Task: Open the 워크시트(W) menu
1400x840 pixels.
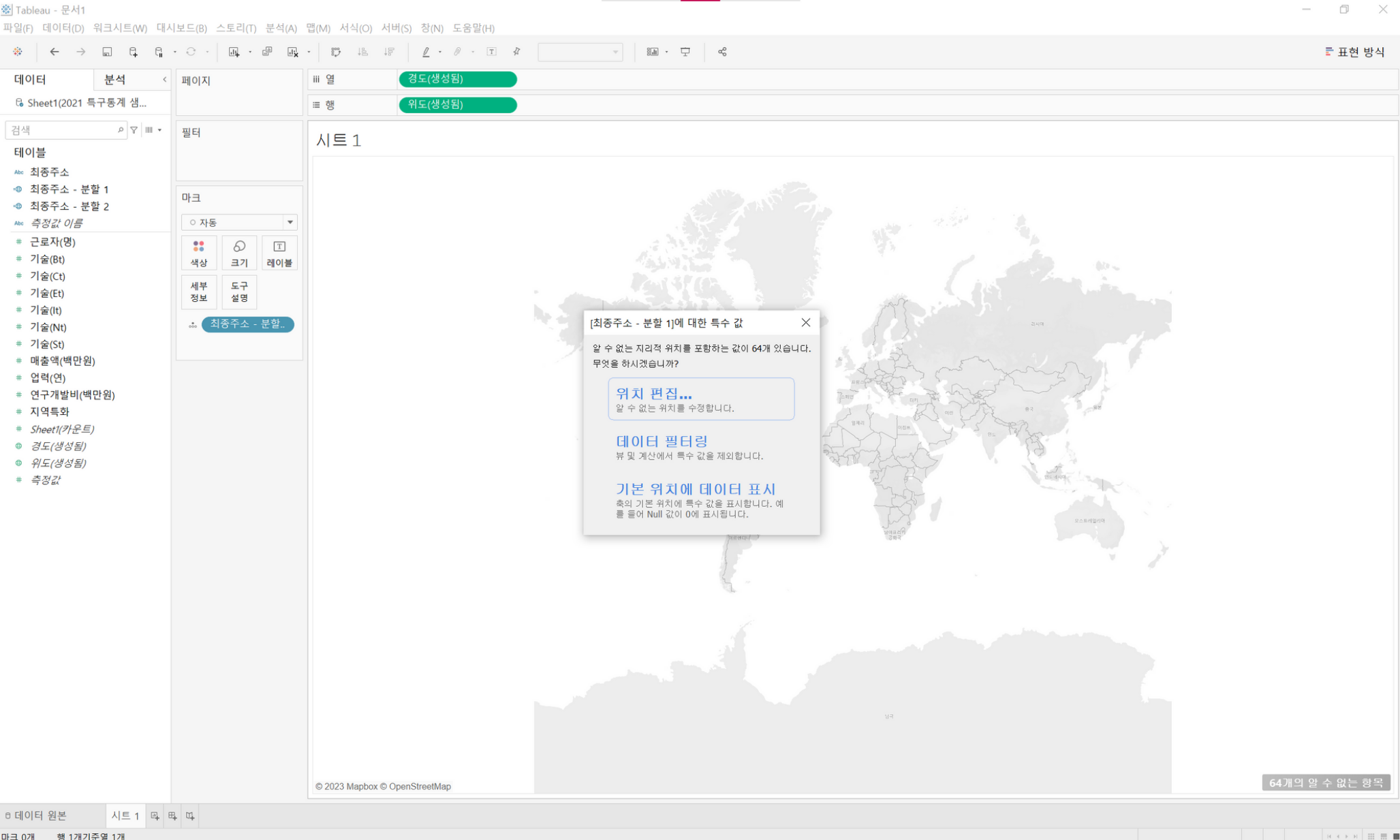Action: (x=120, y=28)
